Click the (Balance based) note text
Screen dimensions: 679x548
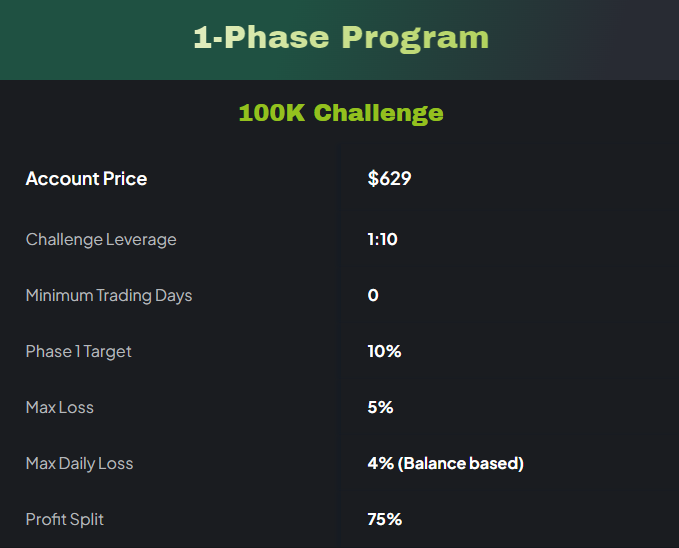point(460,464)
